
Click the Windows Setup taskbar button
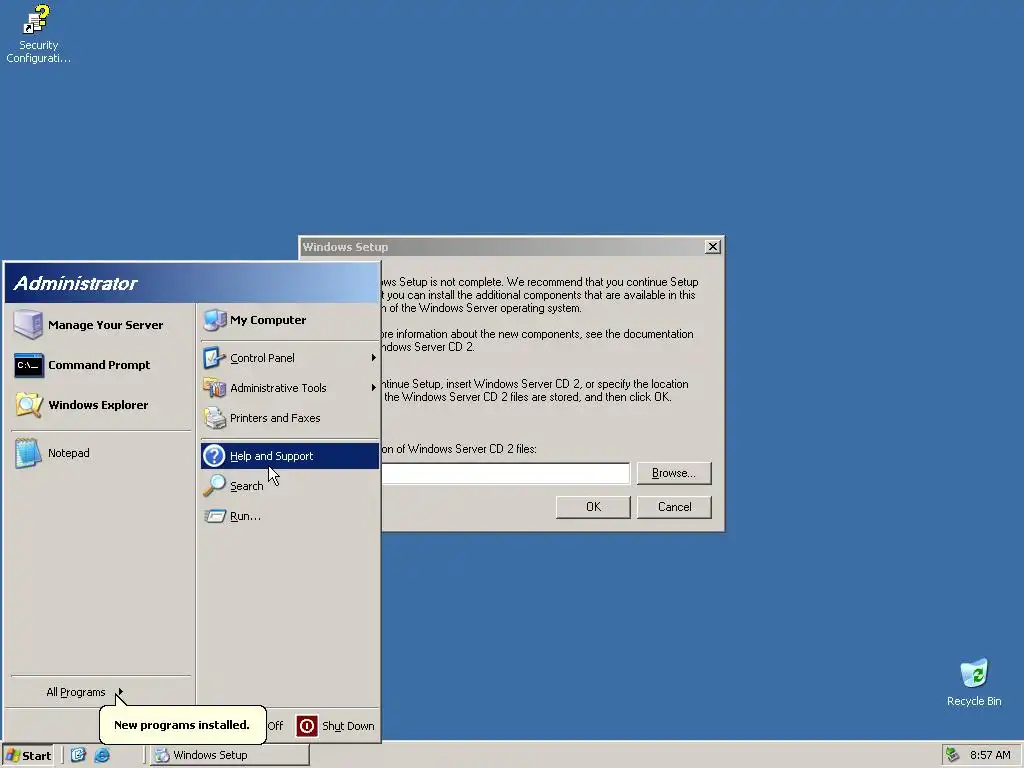[230, 755]
